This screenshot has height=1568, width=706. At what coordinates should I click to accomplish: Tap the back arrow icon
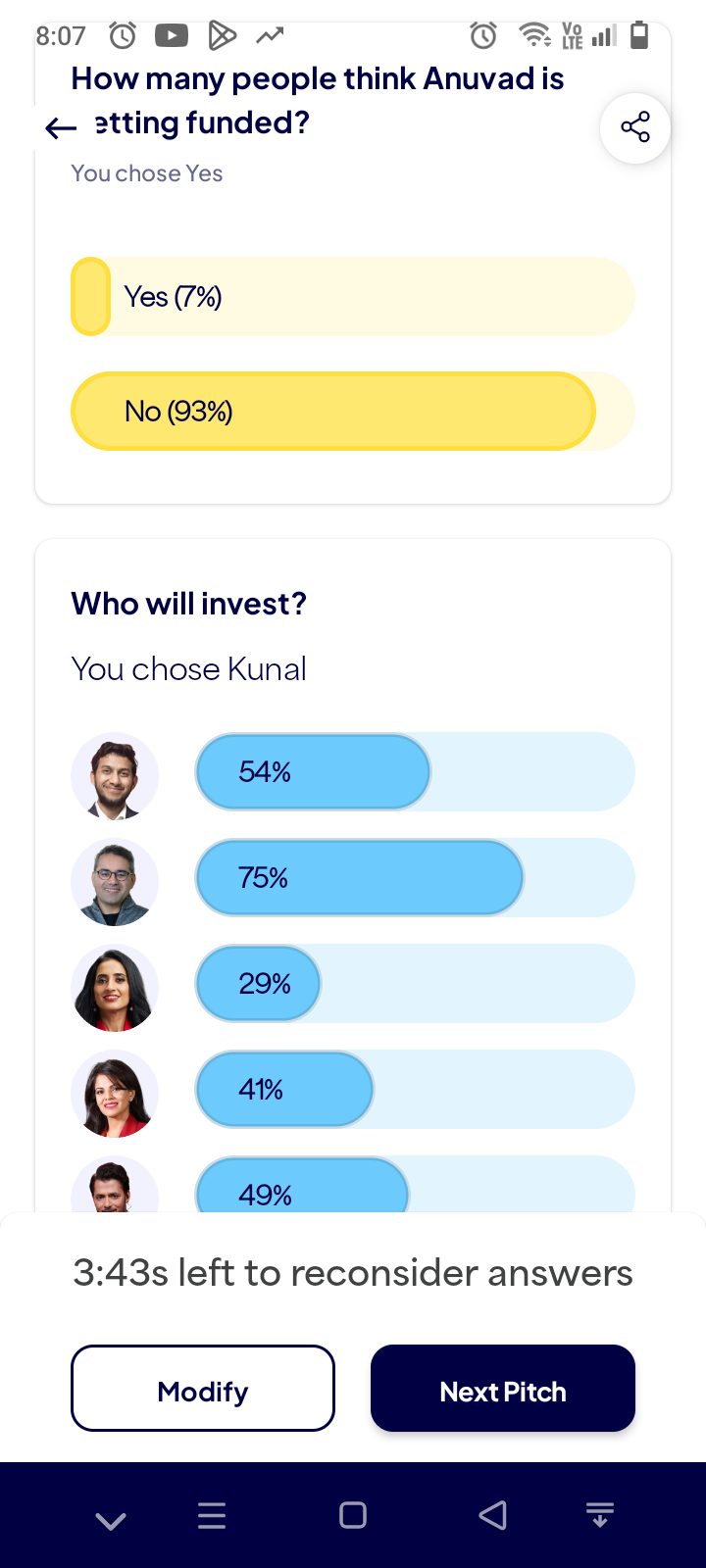[x=61, y=127]
